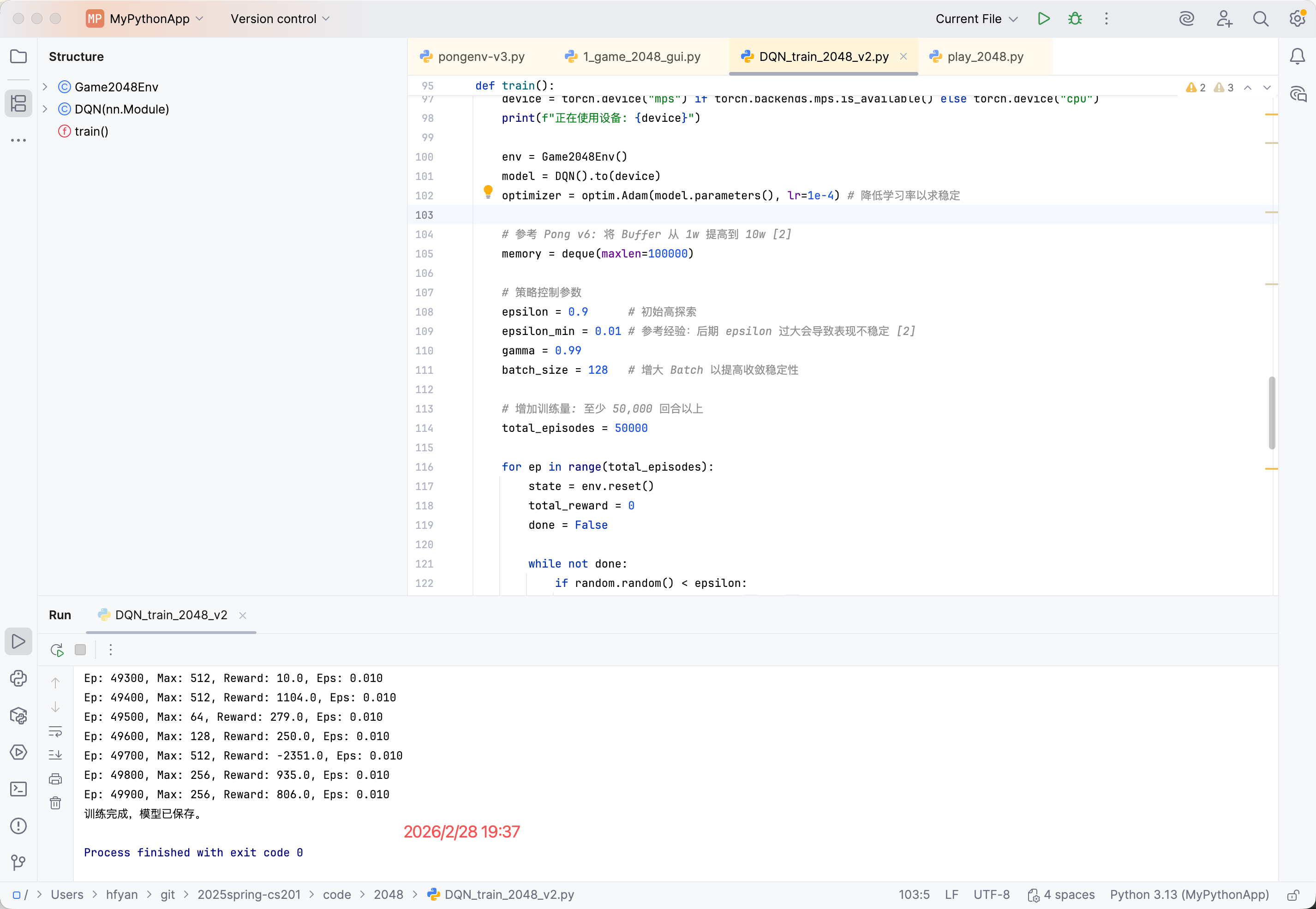
Task: Click the UTF-8 encoding in the status bar
Action: pyautogui.click(x=992, y=895)
